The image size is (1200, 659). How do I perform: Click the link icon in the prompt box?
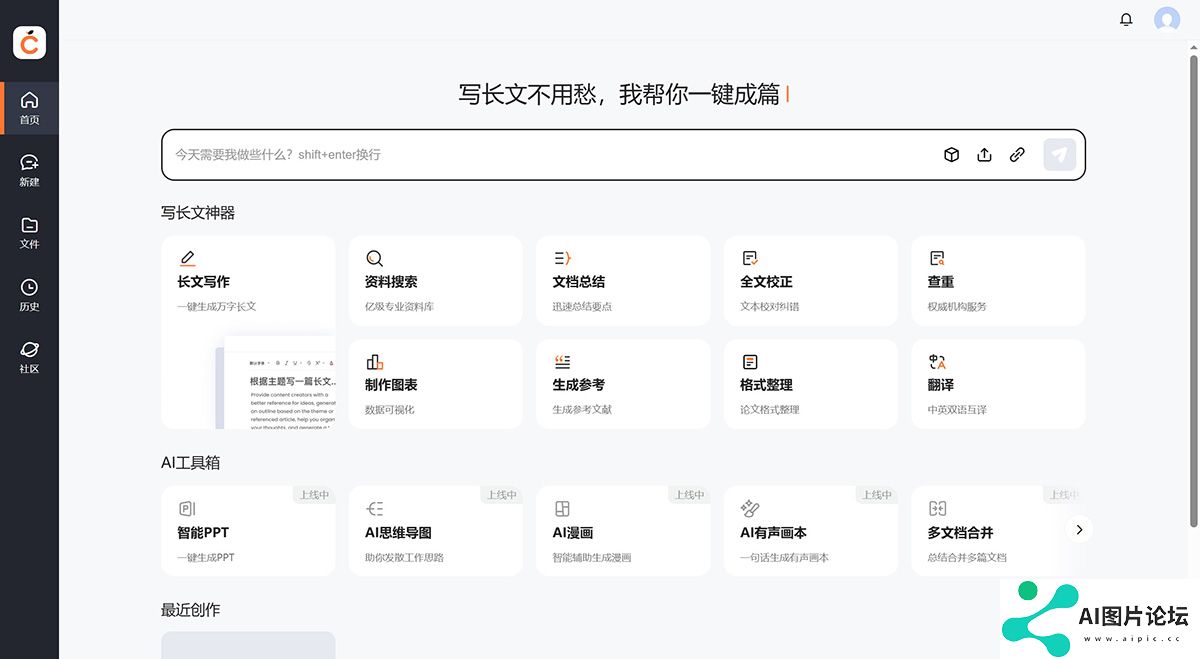pos(1017,155)
